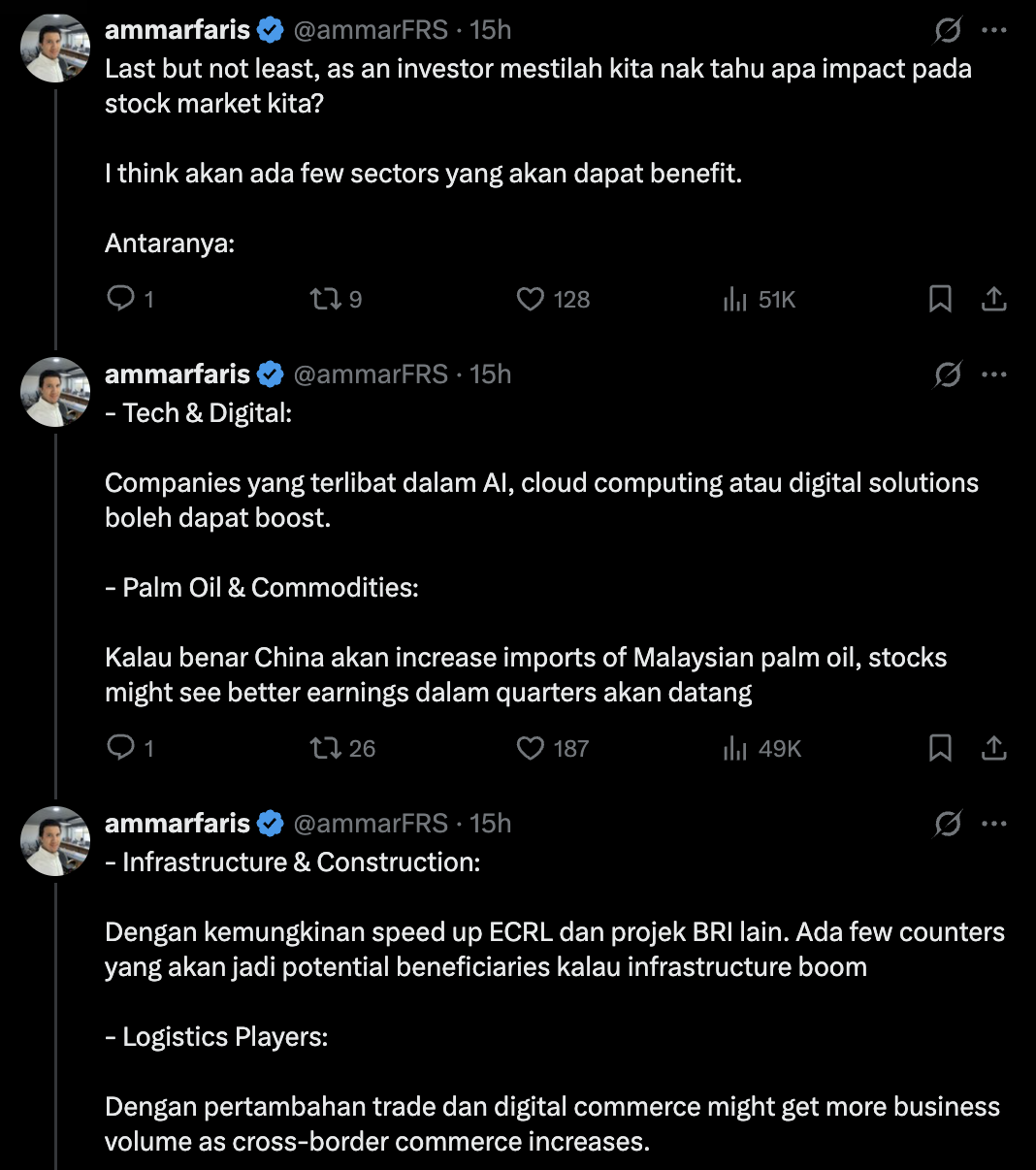
Task: Like the 'Last but not least' tweet
Action: click(x=531, y=299)
